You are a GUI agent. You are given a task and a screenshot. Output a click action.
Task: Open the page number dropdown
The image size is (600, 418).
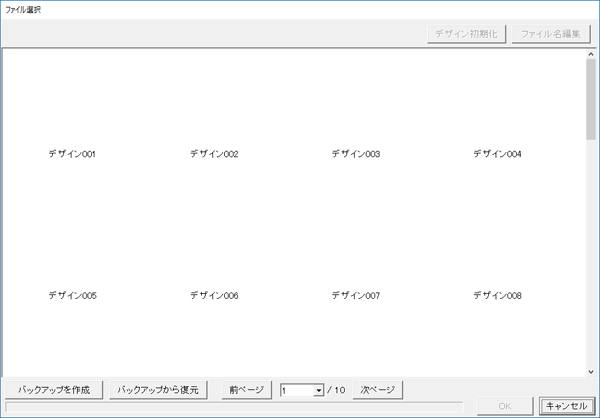[x=318, y=390]
